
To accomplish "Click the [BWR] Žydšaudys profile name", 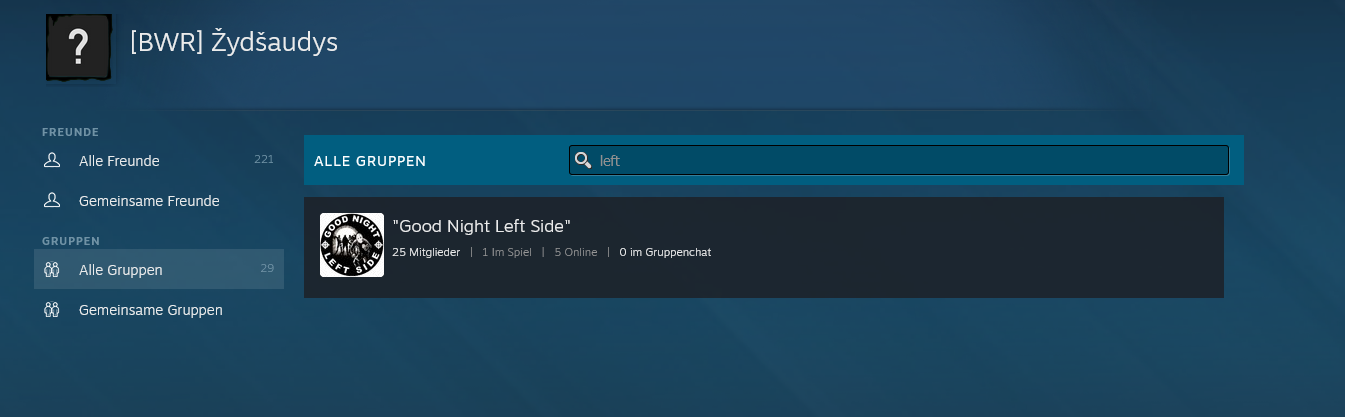I will [x=234, y=42].
